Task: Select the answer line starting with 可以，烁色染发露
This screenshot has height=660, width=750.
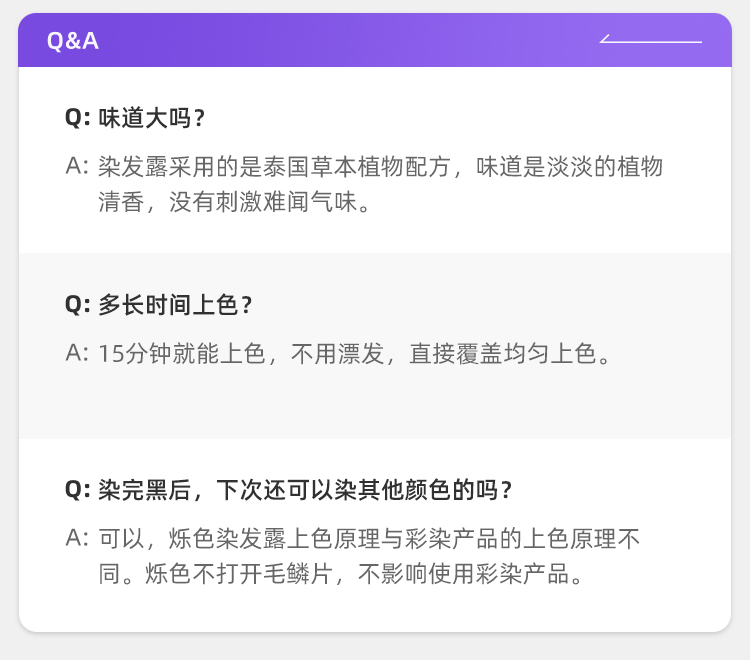Action: [x=368, y=539]
